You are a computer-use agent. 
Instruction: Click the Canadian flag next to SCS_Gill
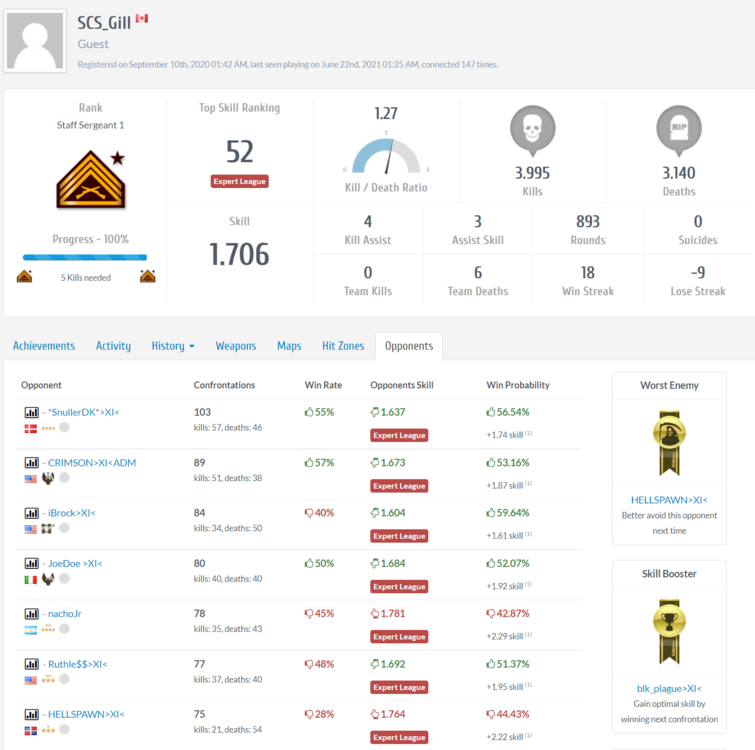click(142, 20)
